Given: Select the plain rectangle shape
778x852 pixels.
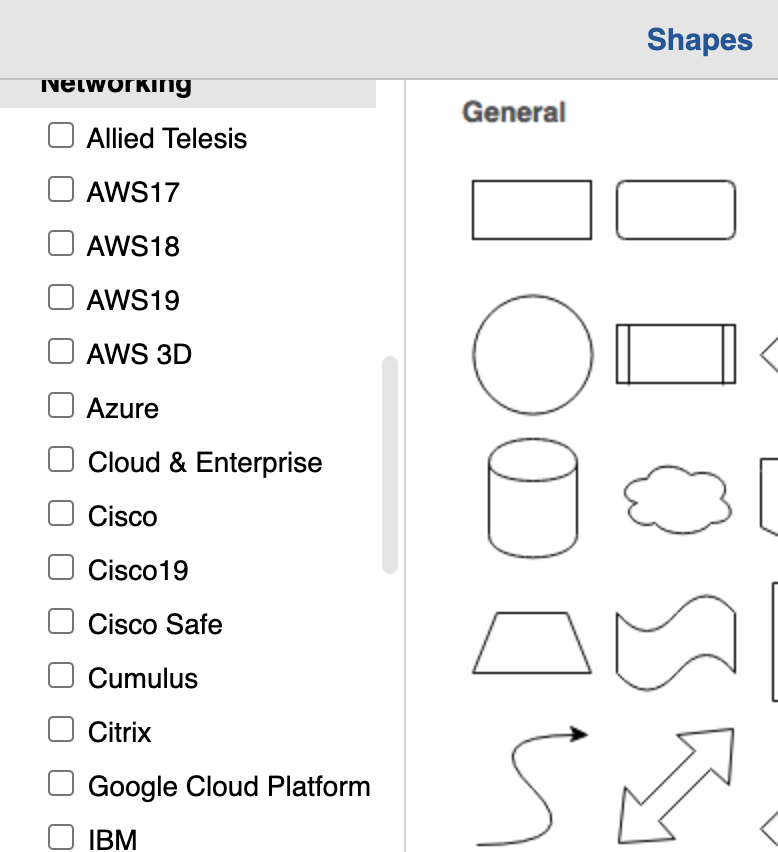Looking at the screenshot, I should pos(532,210).
